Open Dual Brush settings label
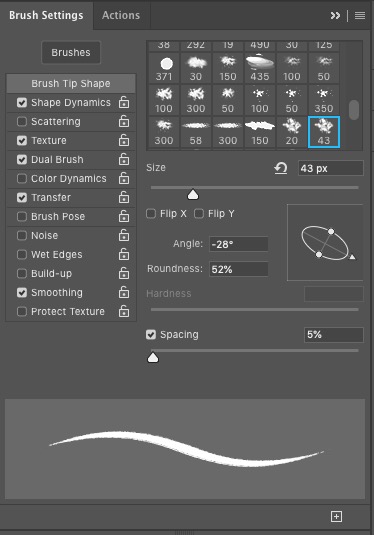374x535 pixels. pyautogui.click(x=57, y=159)
